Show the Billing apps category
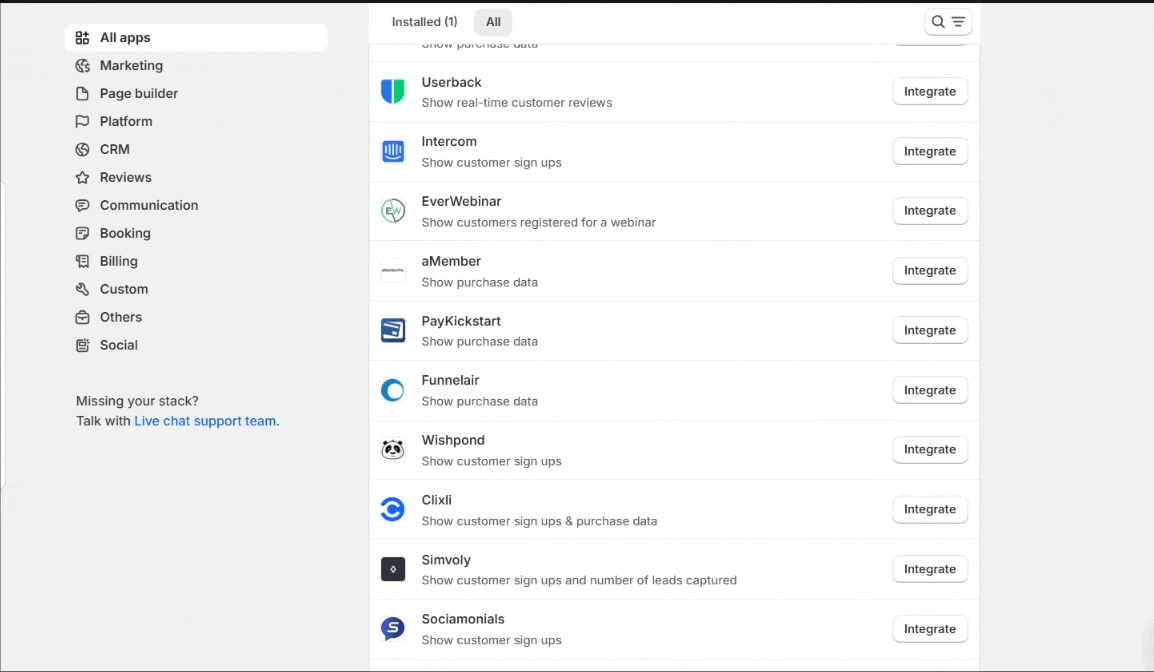This screenshot has height=672, width=1154. pos(118,262)
